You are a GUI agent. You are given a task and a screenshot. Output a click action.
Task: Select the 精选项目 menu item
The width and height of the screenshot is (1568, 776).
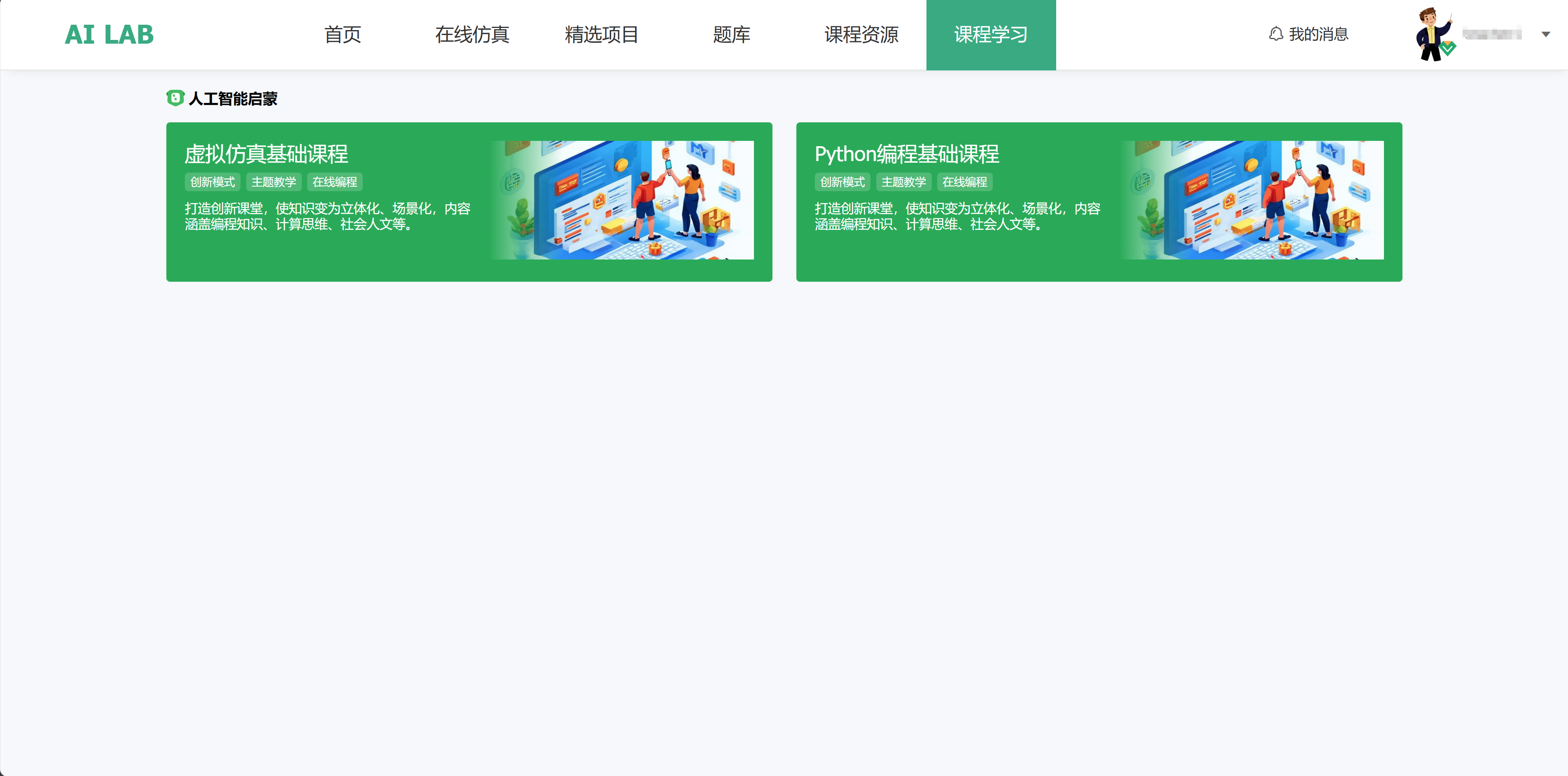[x=602, y=35]
